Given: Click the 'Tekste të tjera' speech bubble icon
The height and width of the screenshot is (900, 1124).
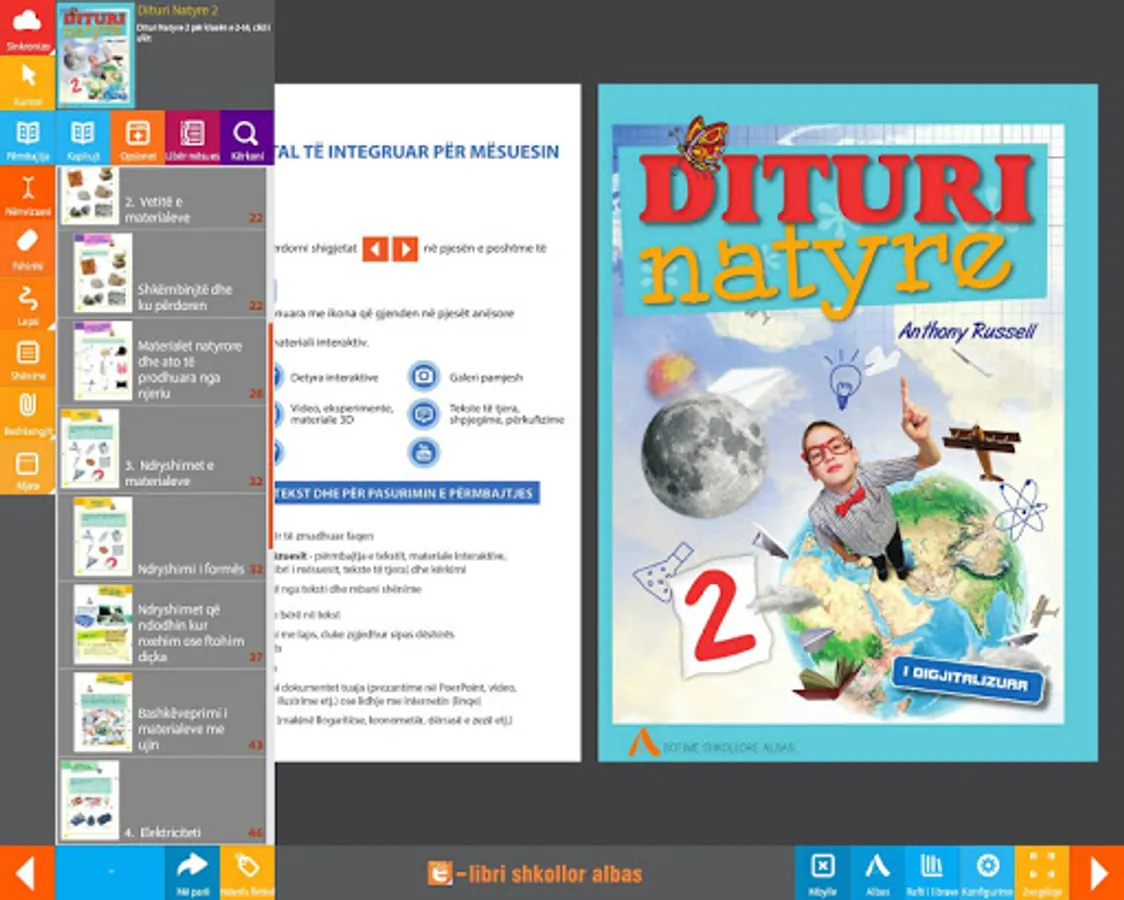Looking at the screenshot, I should coord(424,414).
